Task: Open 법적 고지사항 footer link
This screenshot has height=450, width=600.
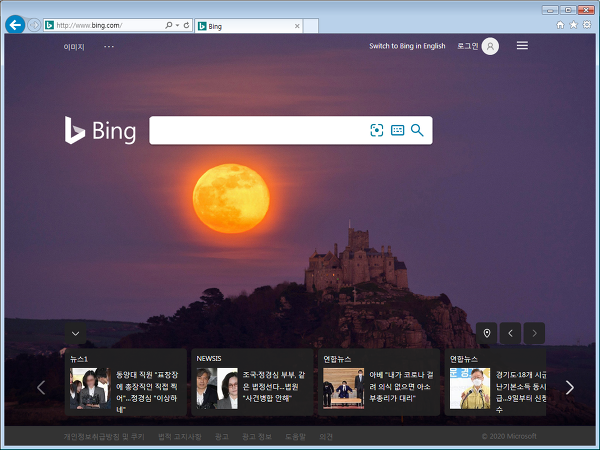Action: [x=180, y=437]
